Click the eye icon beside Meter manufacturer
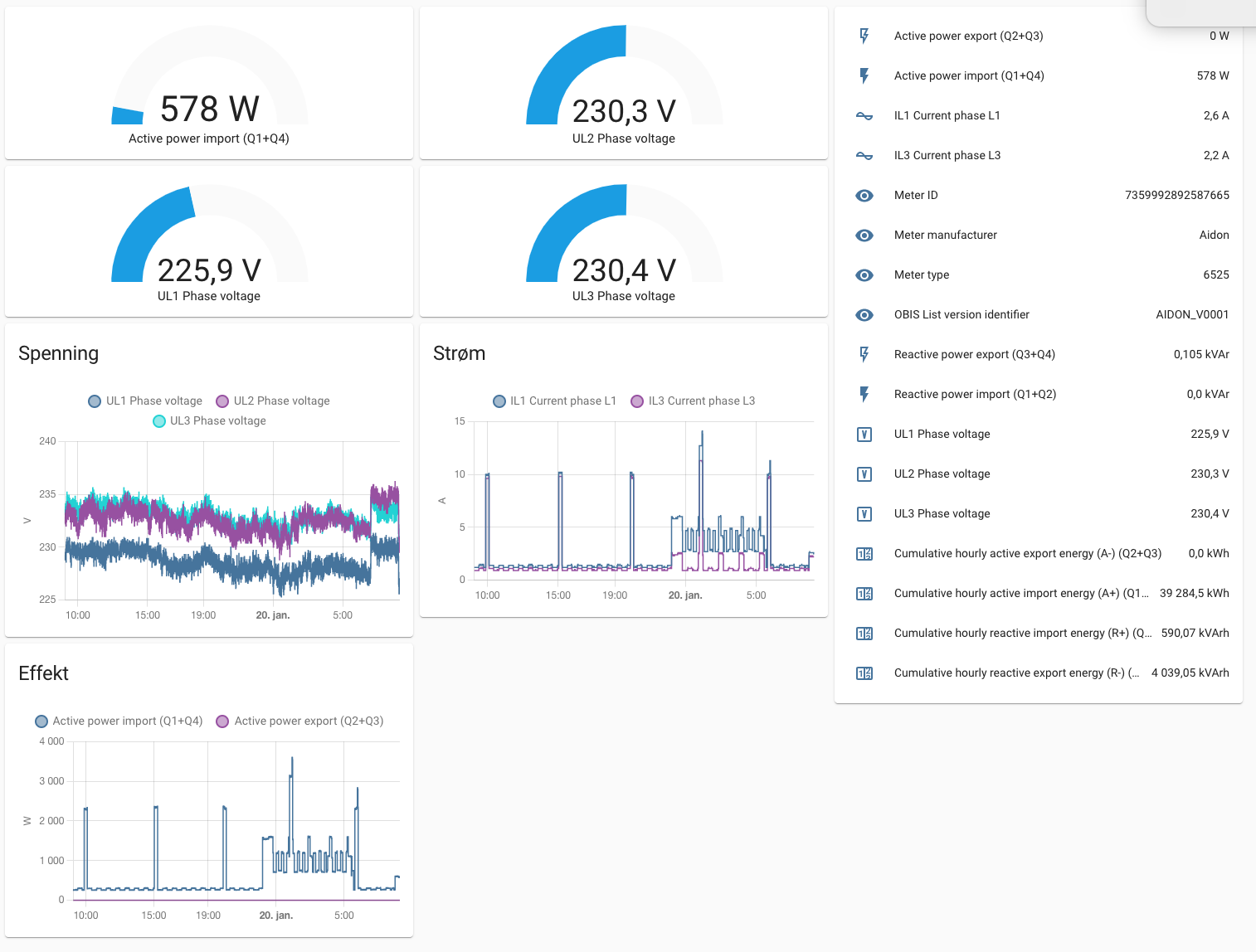Viewport: 1256px width, 952px height. click(x=864, y=235)
